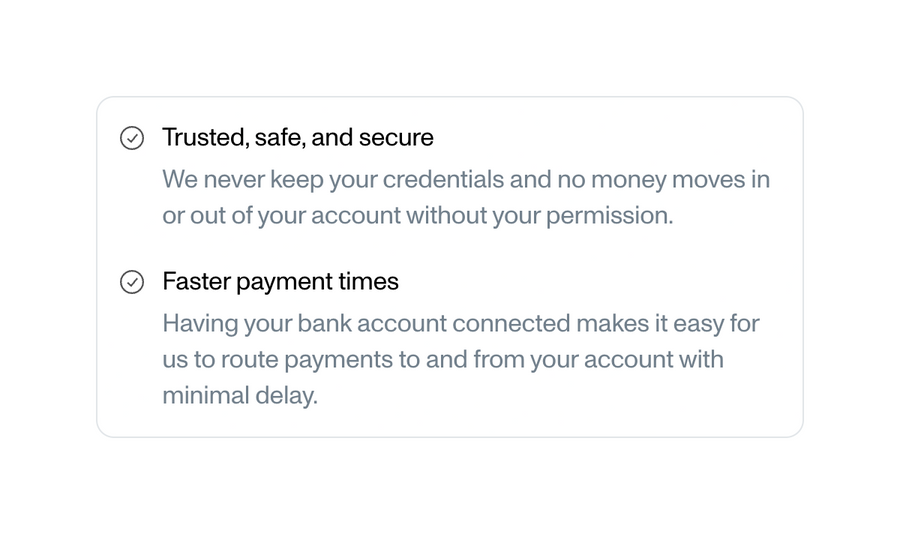Select the "Faster payment times" heading
Screen dimensions: 900x534
(x=280, y=281)
